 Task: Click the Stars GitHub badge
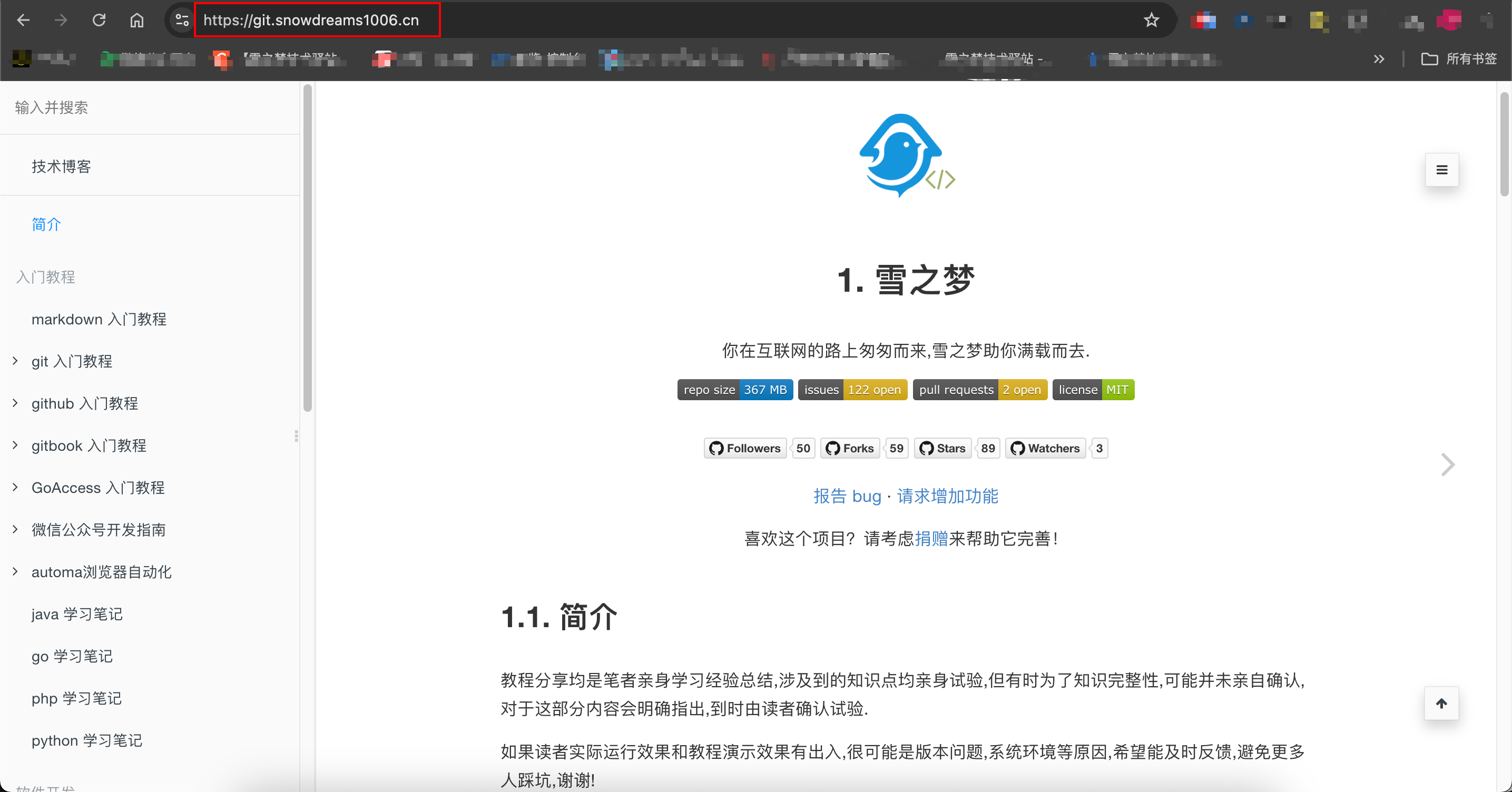(944, 448)
